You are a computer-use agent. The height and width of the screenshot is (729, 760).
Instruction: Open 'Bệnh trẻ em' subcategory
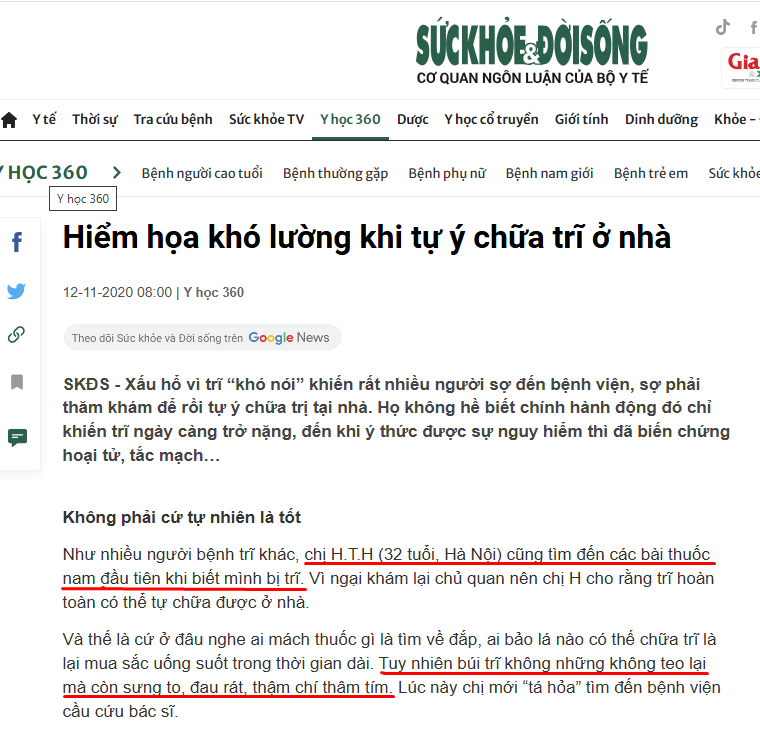pos(651,173)
